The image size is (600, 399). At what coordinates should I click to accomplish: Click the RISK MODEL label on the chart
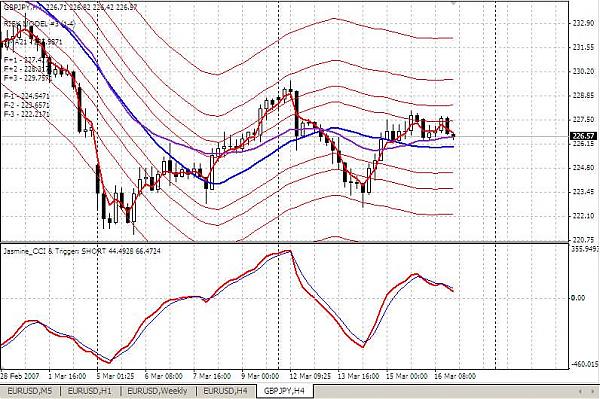(x=40, y=24)
